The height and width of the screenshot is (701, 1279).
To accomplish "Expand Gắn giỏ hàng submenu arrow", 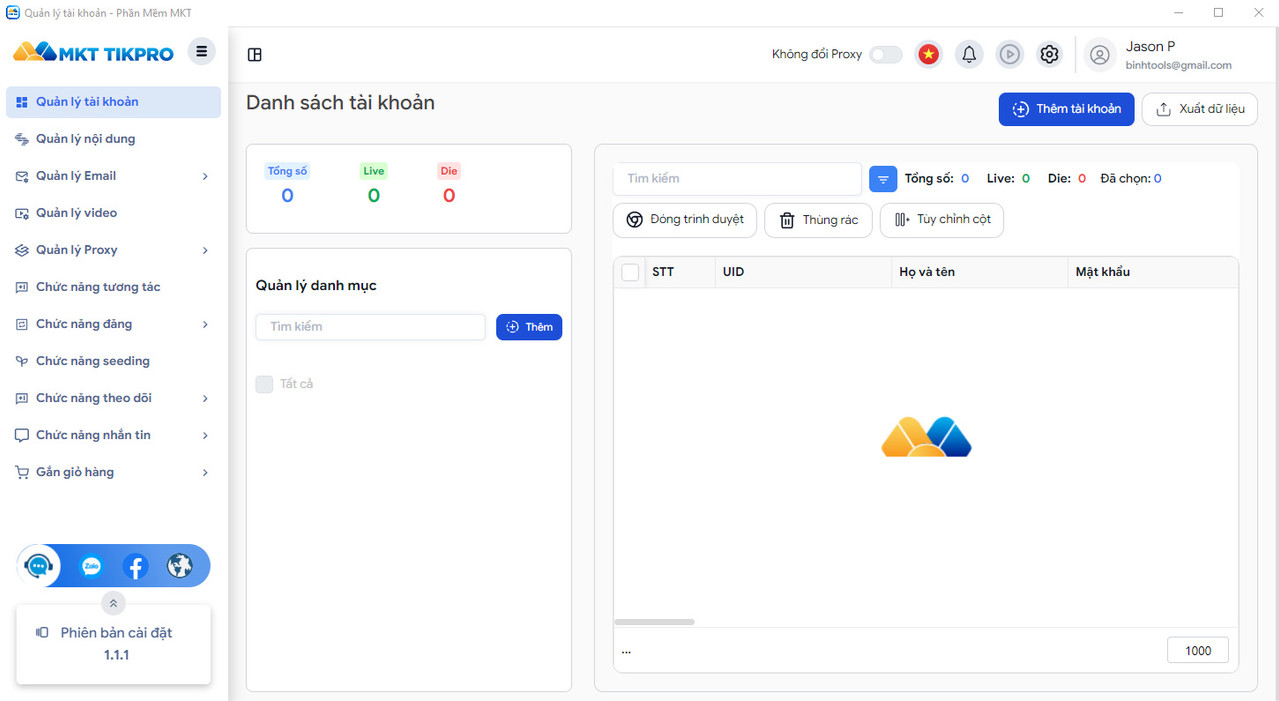I will pos(205,472).
